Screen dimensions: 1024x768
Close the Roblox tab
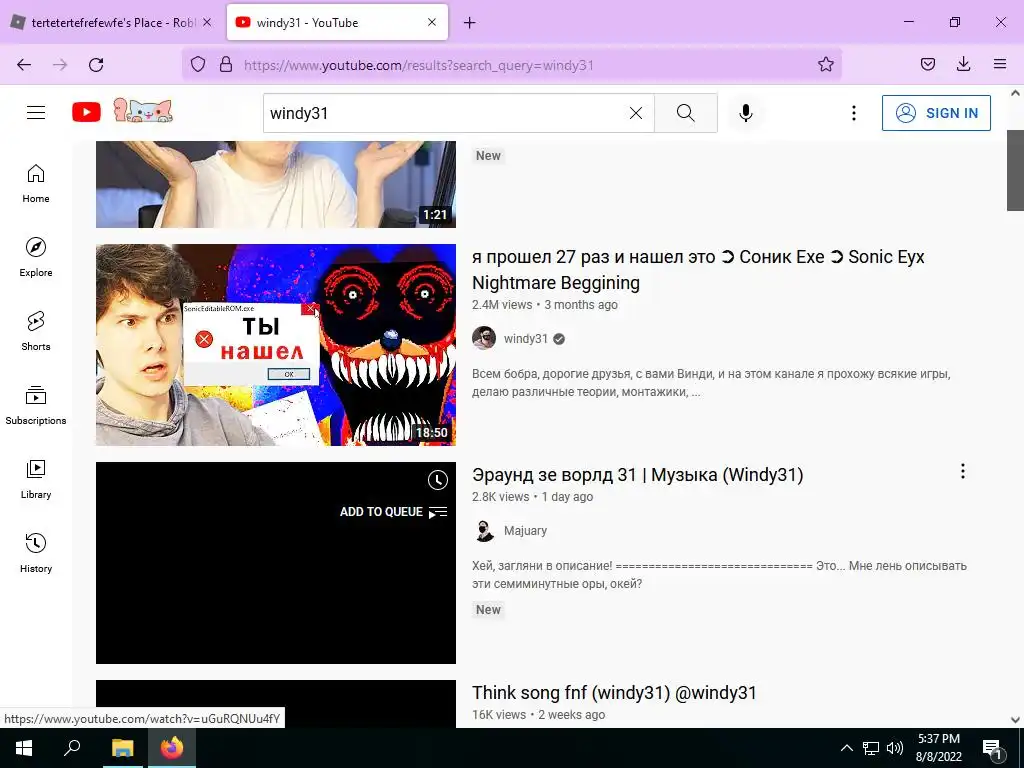coord(207,22)
